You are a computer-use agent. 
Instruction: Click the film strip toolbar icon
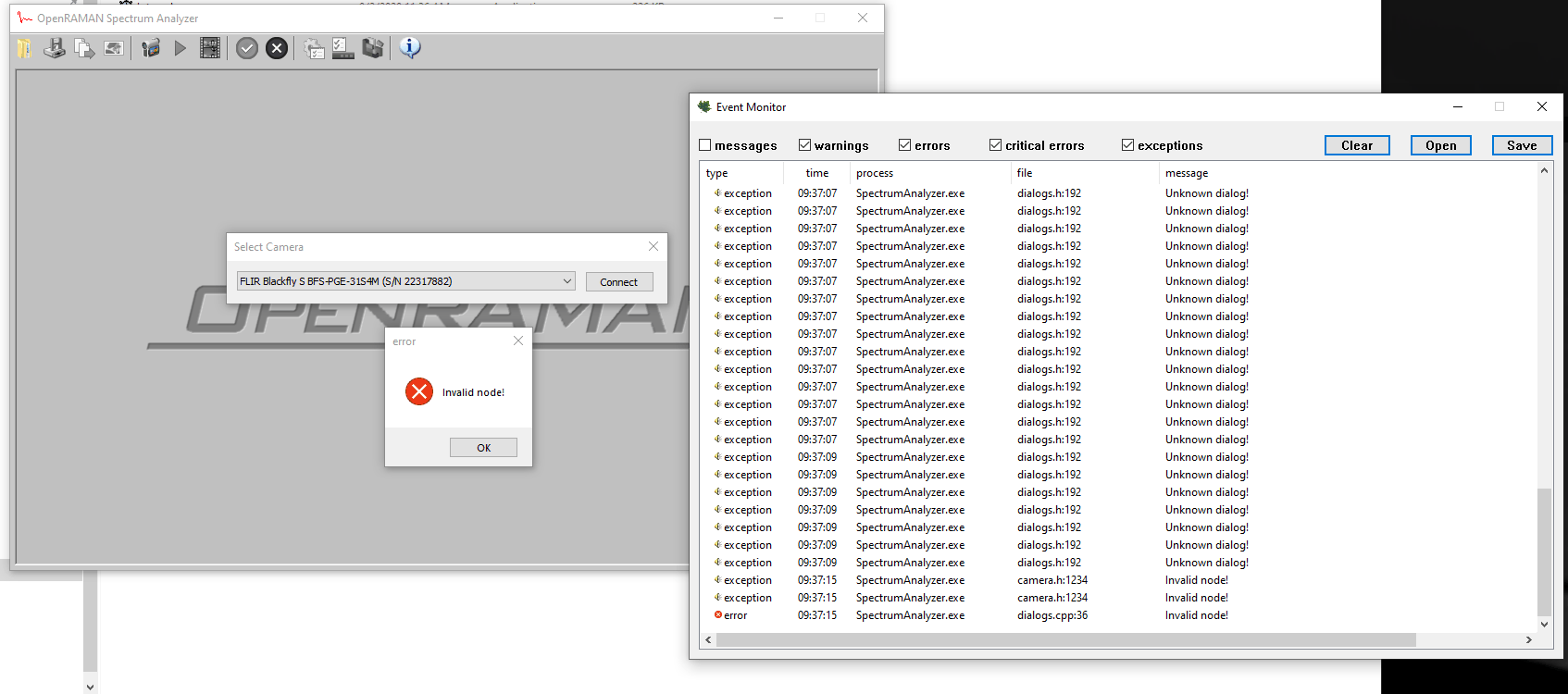tap(210, 48)
